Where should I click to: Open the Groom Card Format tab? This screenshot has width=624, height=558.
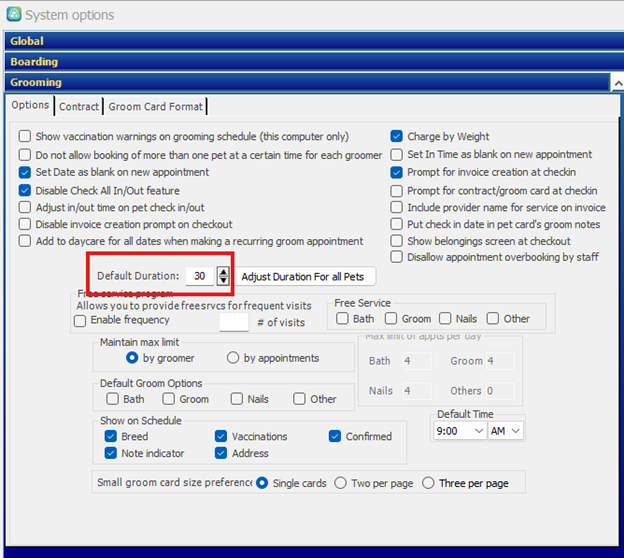[156, 106]
